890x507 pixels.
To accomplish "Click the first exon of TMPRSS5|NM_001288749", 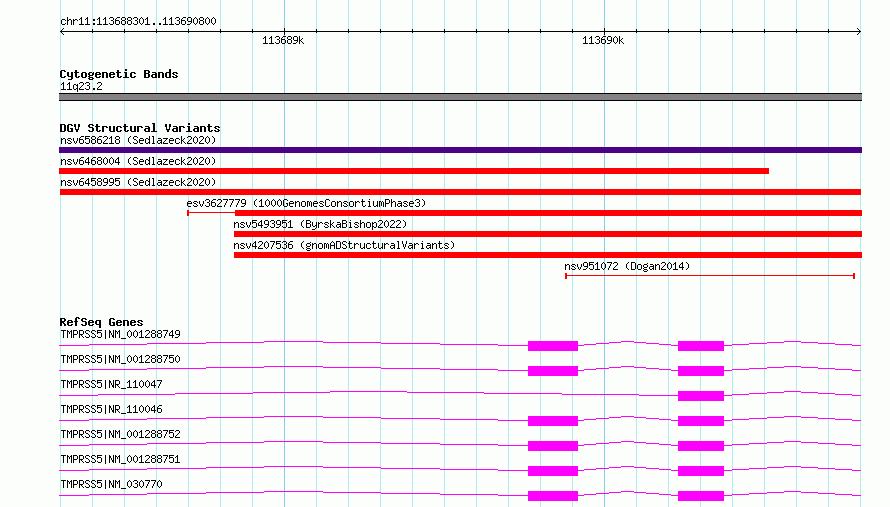I will point(553,346).
